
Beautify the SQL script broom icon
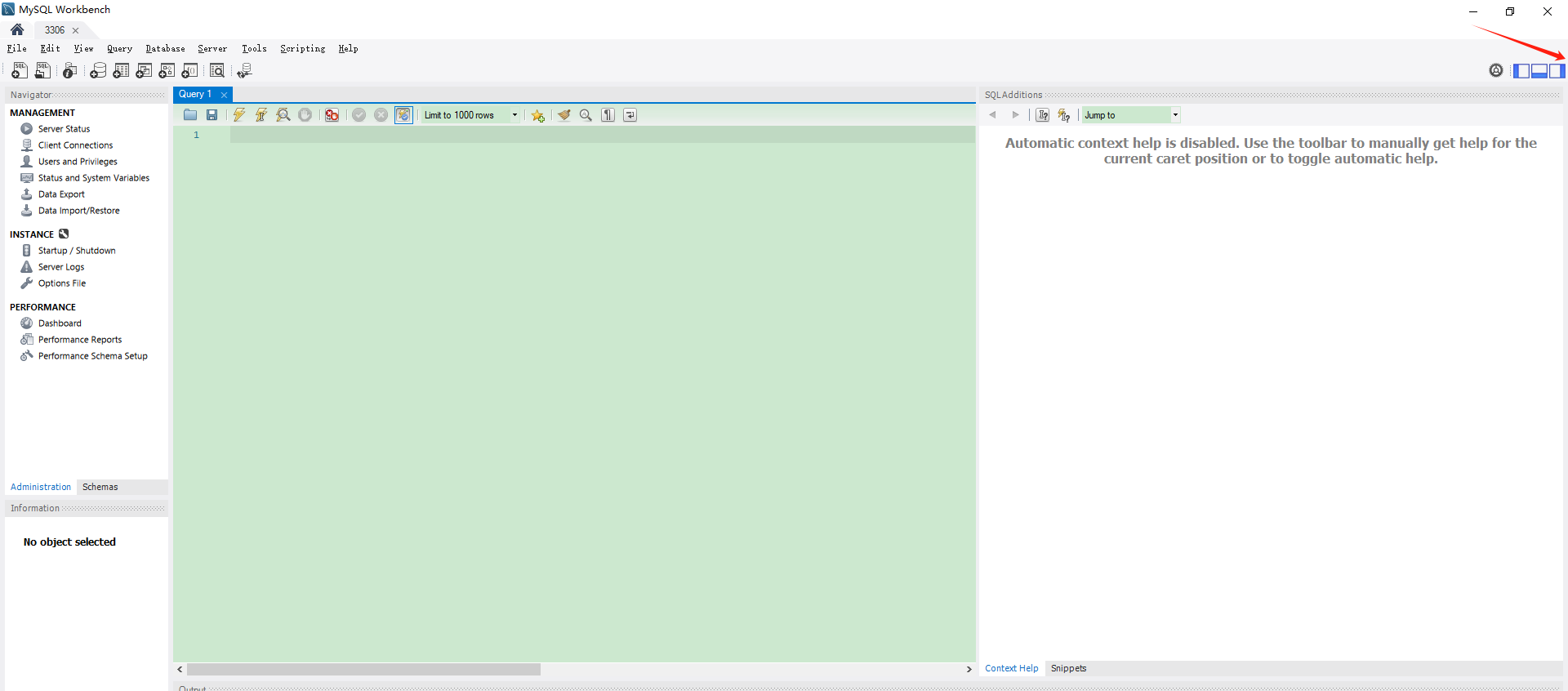pos(564,115)
